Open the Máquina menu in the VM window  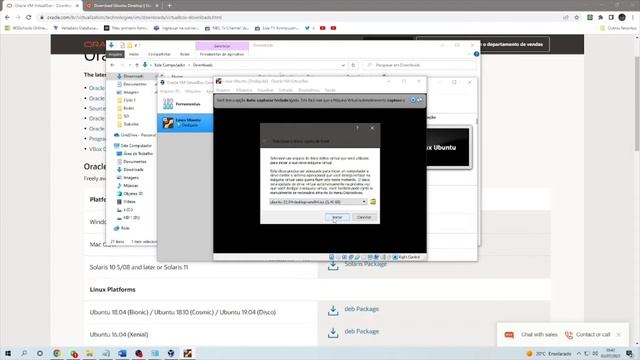coord(244,90)
